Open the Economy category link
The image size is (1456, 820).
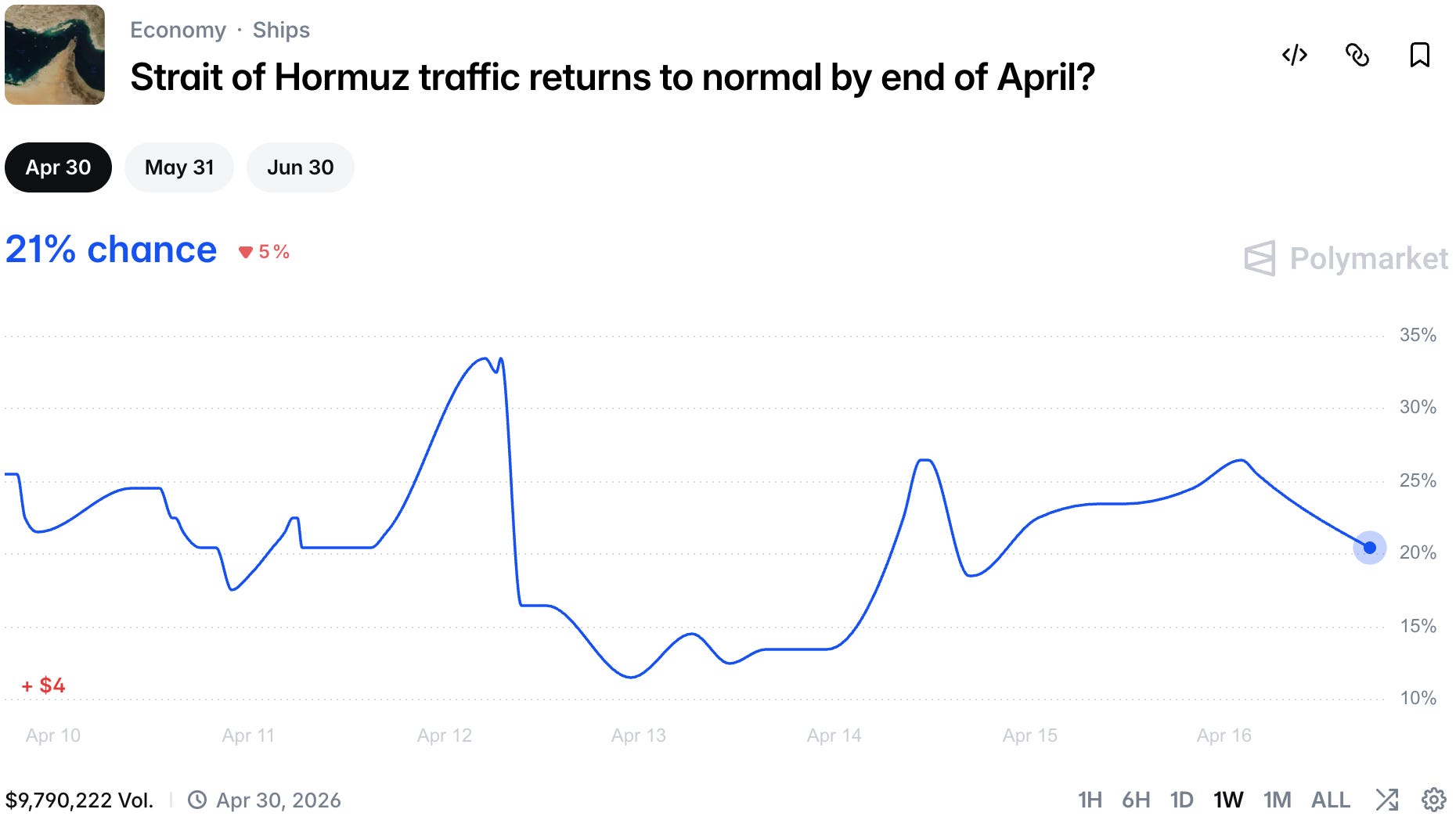178,30
